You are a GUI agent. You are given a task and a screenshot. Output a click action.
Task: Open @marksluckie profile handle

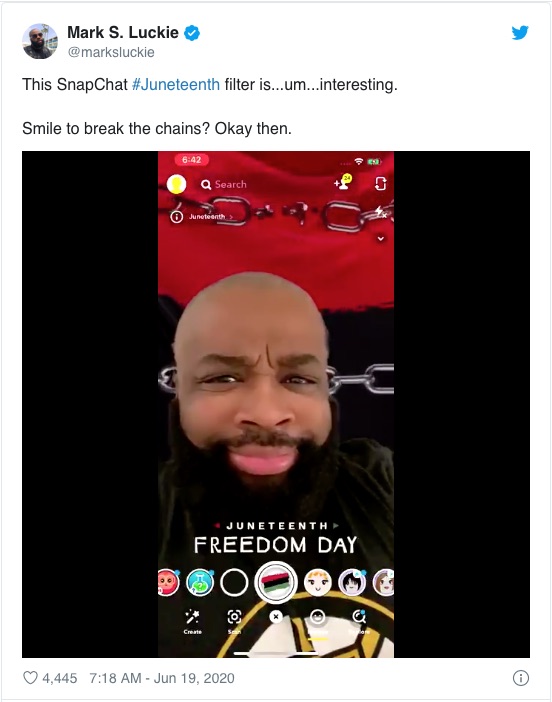click(x=111, y=52)
